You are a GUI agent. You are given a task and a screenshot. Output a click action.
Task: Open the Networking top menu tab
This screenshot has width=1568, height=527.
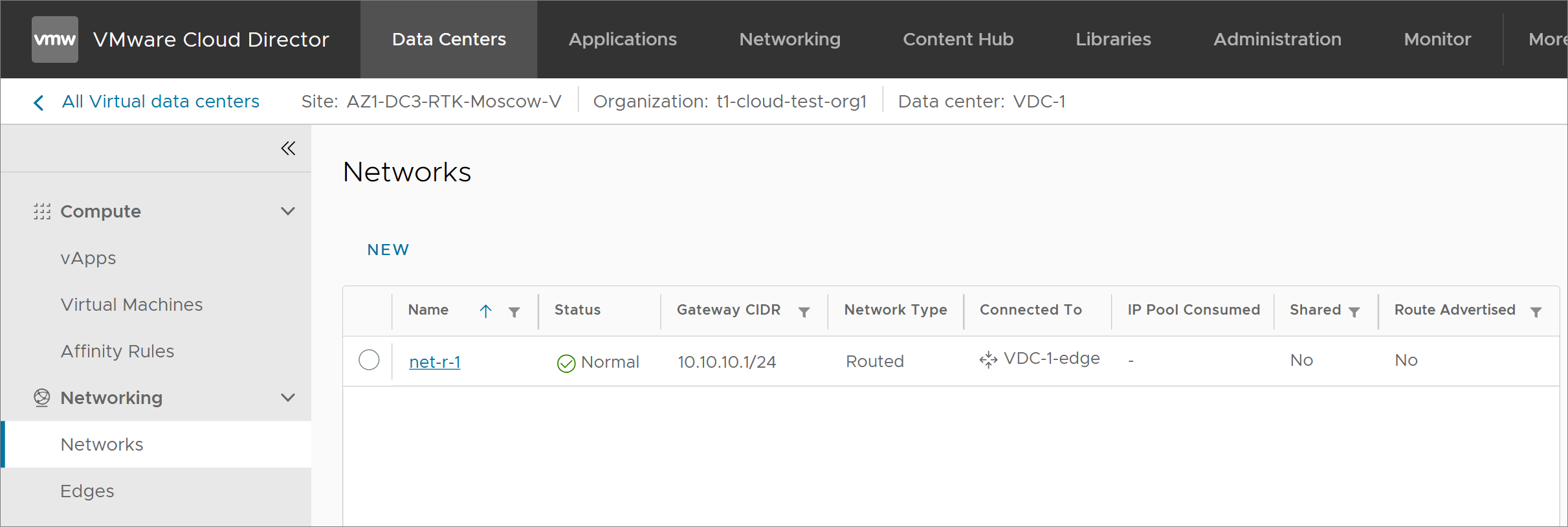790,39
